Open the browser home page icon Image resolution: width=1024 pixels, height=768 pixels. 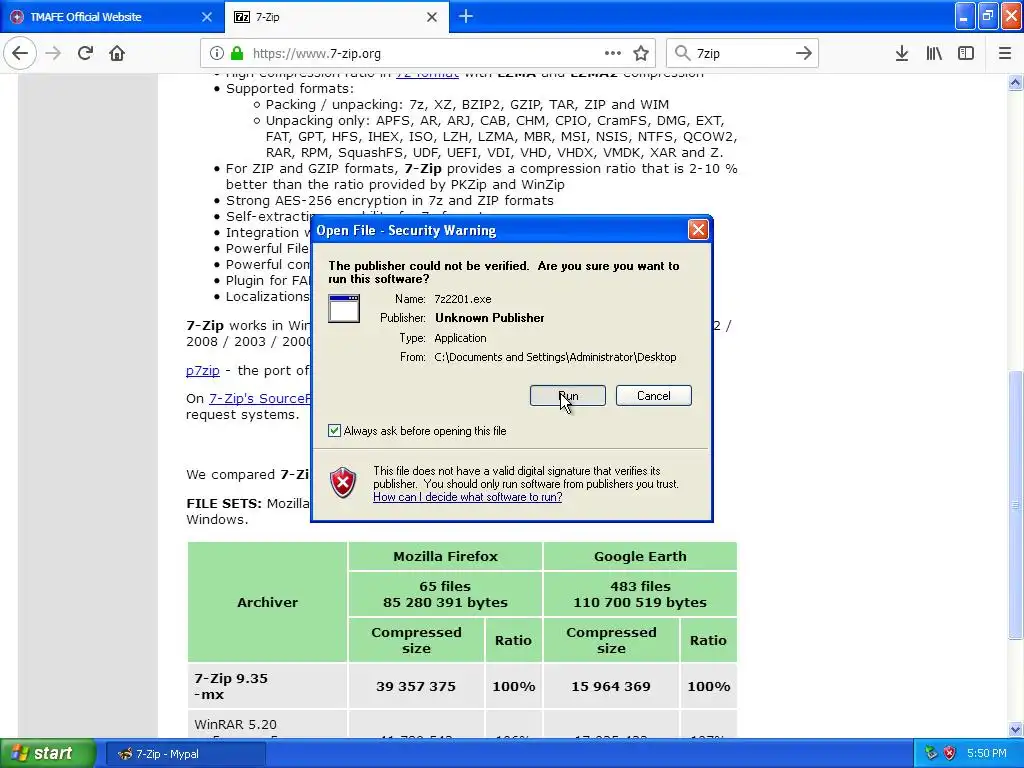coord(117,53)
